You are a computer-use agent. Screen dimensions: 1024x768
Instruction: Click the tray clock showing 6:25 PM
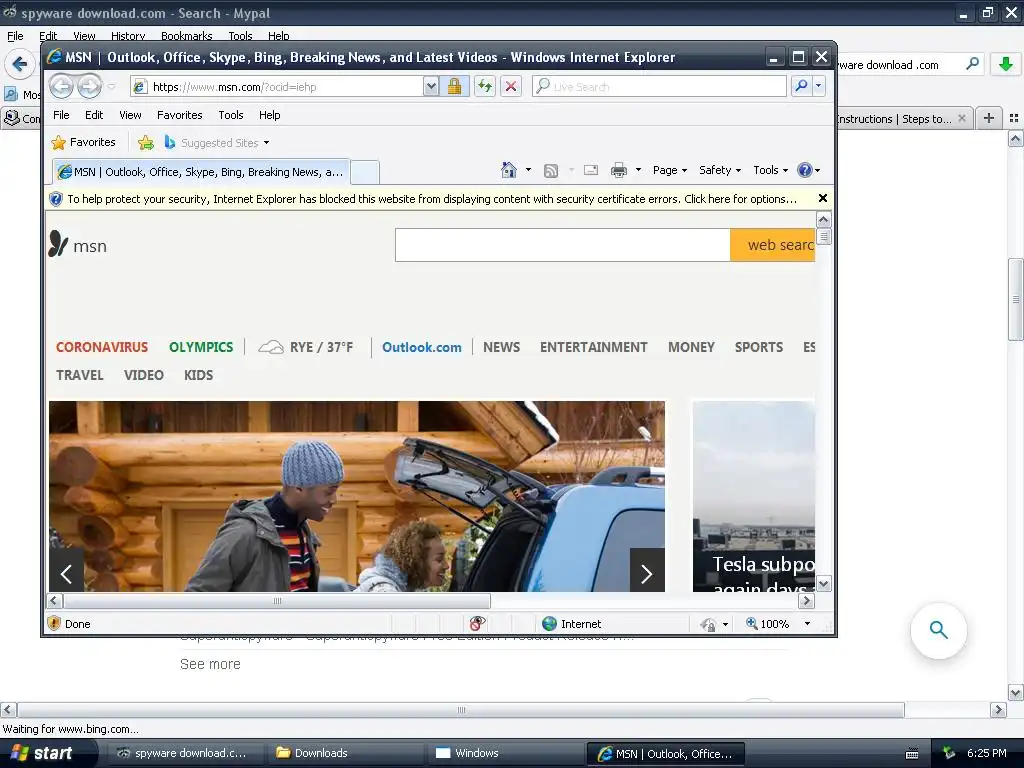click(986, 753)
